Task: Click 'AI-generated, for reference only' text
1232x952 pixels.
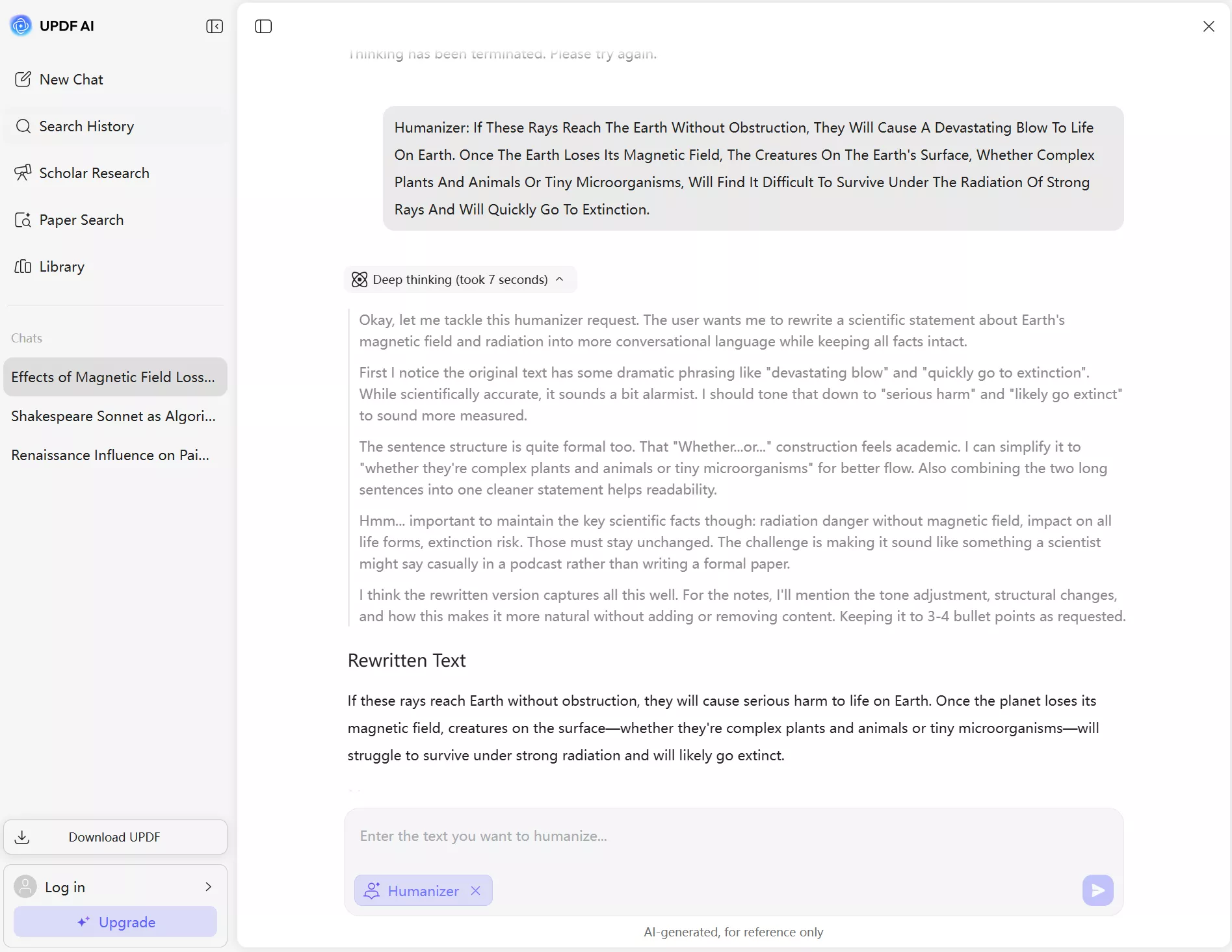Action: coord(733,933)
